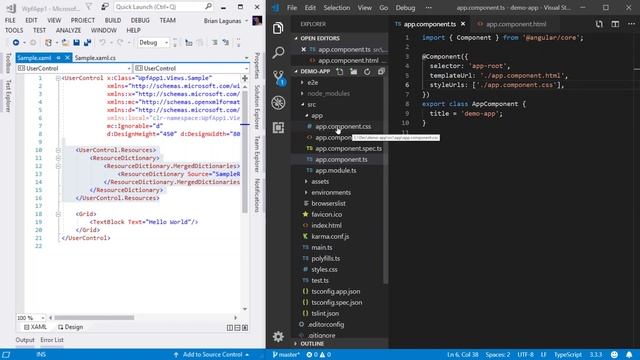The height and width of the screenshot is (360, 640).
Task: Open the Explorer view in VS Code activity bar
Action: 278,28
